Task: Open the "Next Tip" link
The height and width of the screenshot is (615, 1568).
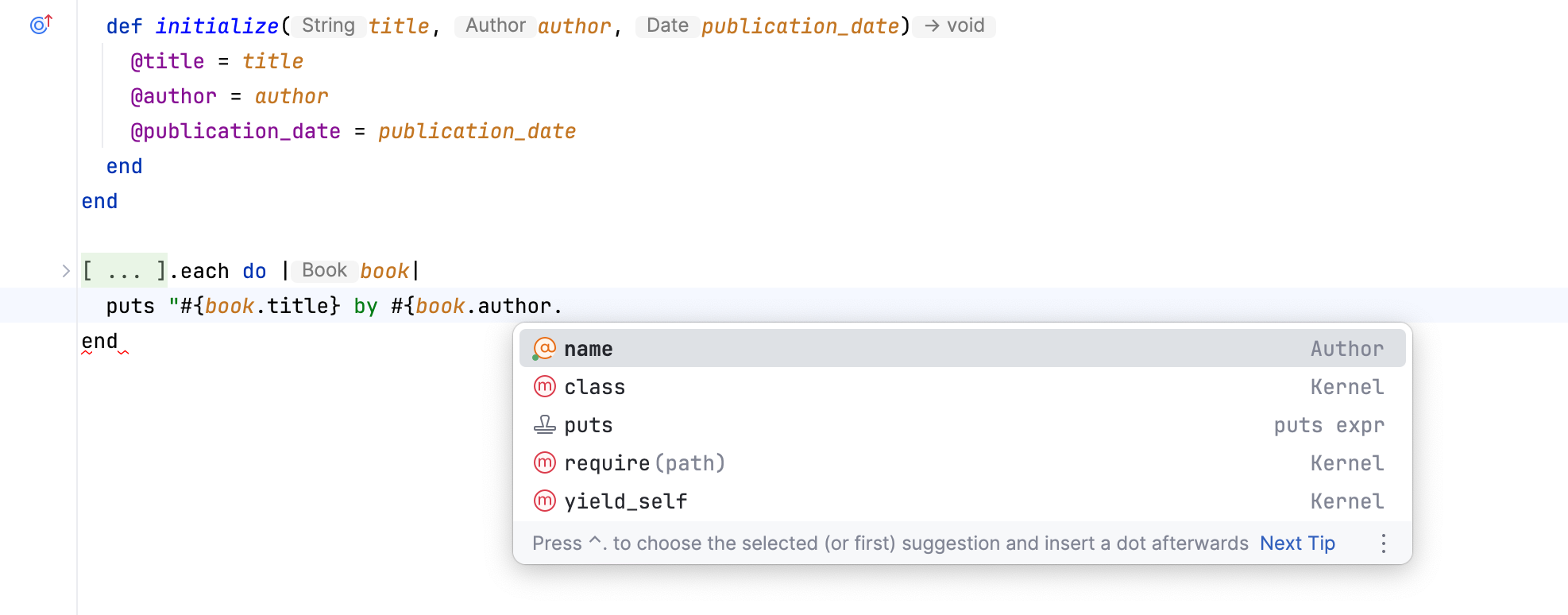Action: tap(1297, 543)
